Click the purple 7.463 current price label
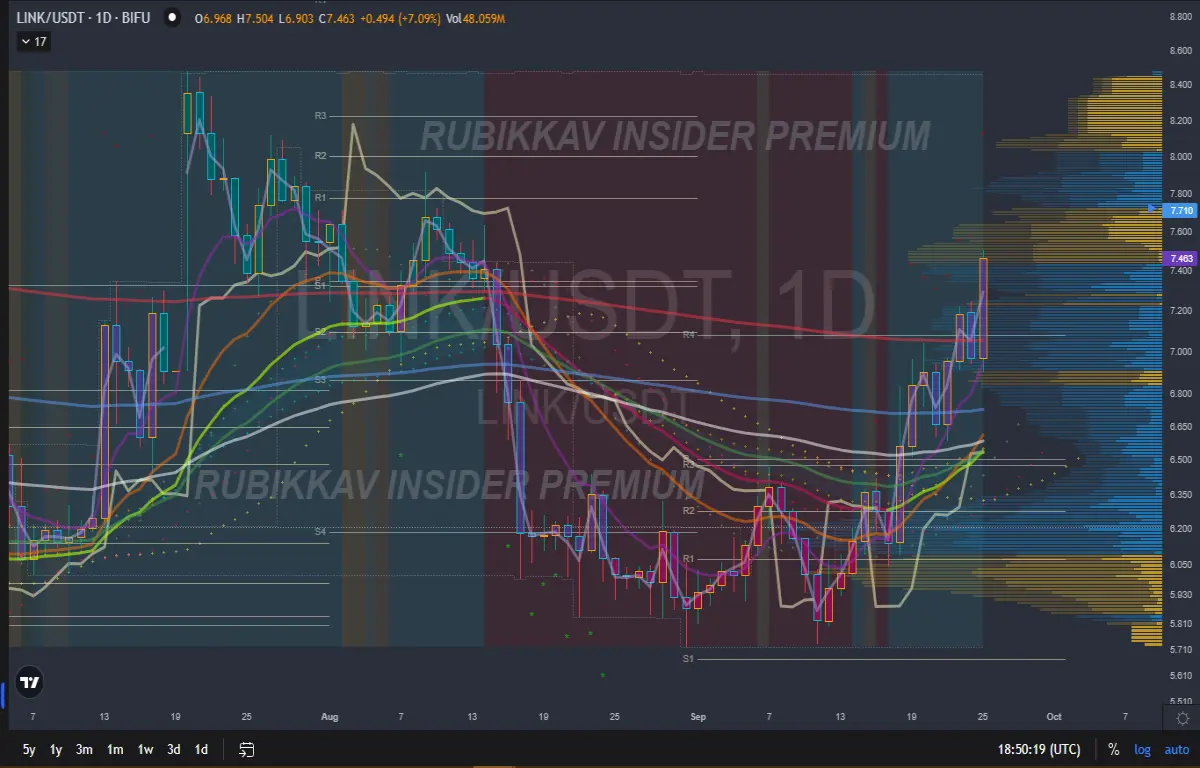Screen dimensions: 1200x768 pos(1181,258)
